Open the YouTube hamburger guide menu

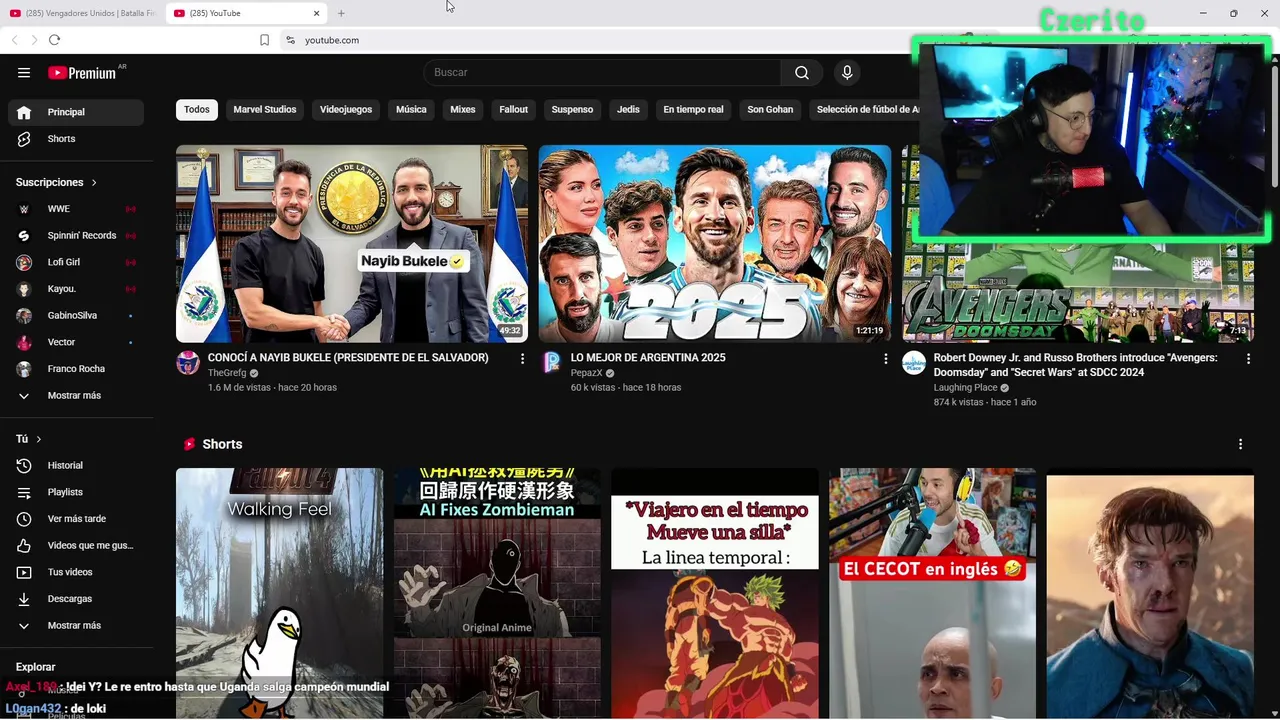click(x=24, y=73)
